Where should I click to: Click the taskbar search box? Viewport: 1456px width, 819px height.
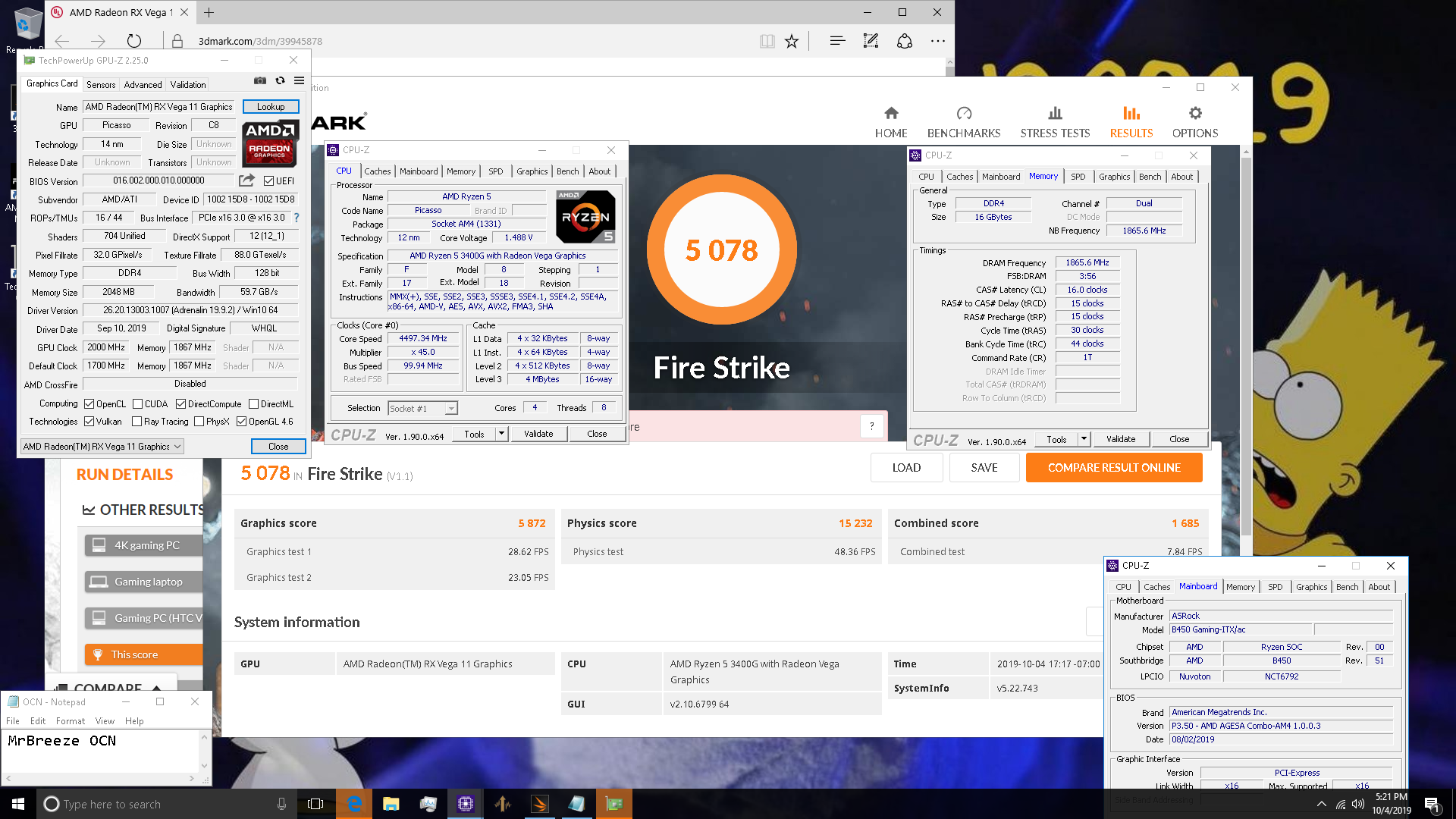pos(165,804)
